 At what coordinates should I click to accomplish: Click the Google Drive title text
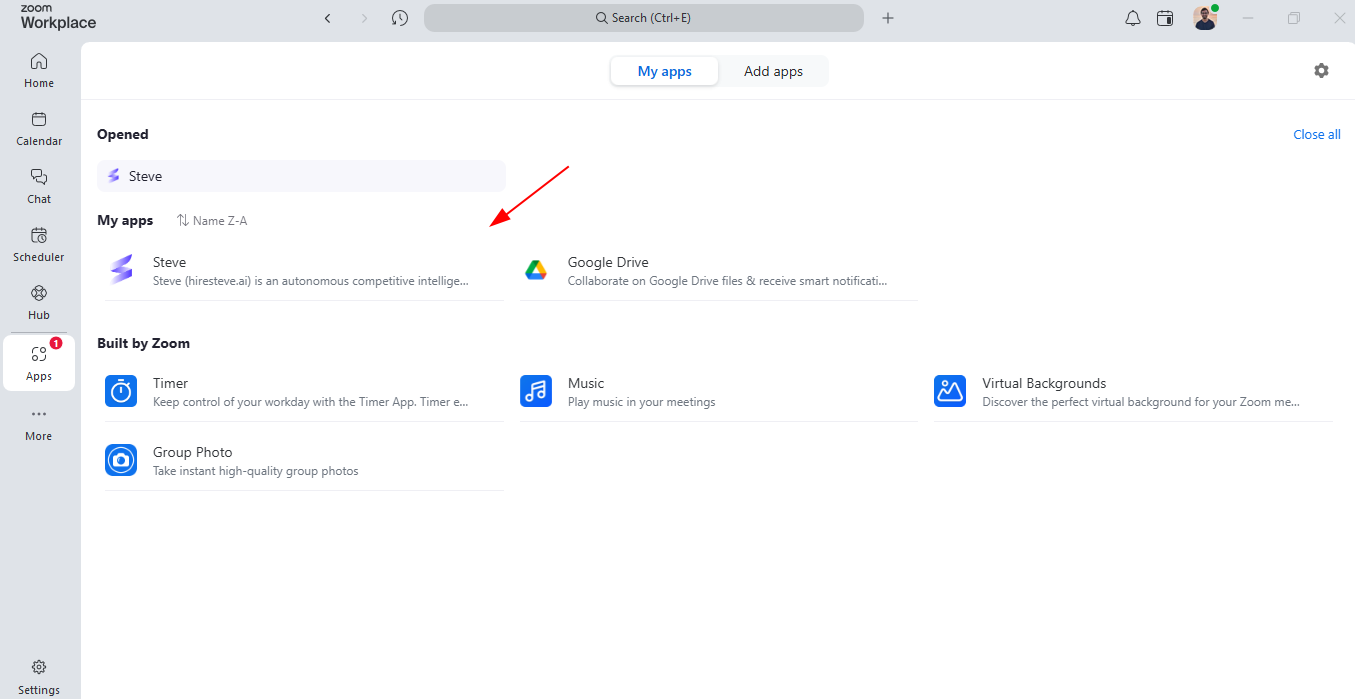click(x=608, y=263)
